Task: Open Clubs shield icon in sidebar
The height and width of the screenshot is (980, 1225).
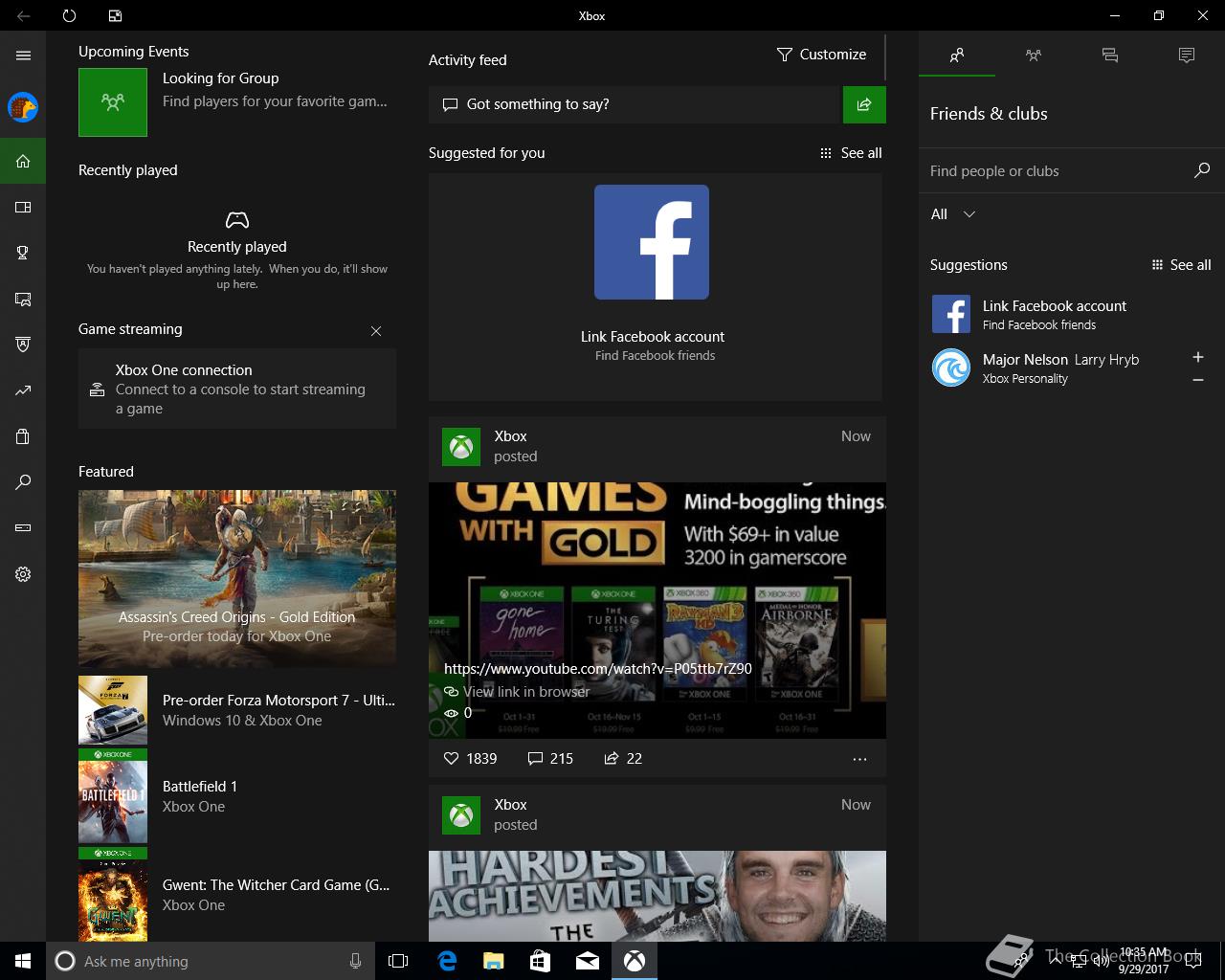Action: coord(23,345)
